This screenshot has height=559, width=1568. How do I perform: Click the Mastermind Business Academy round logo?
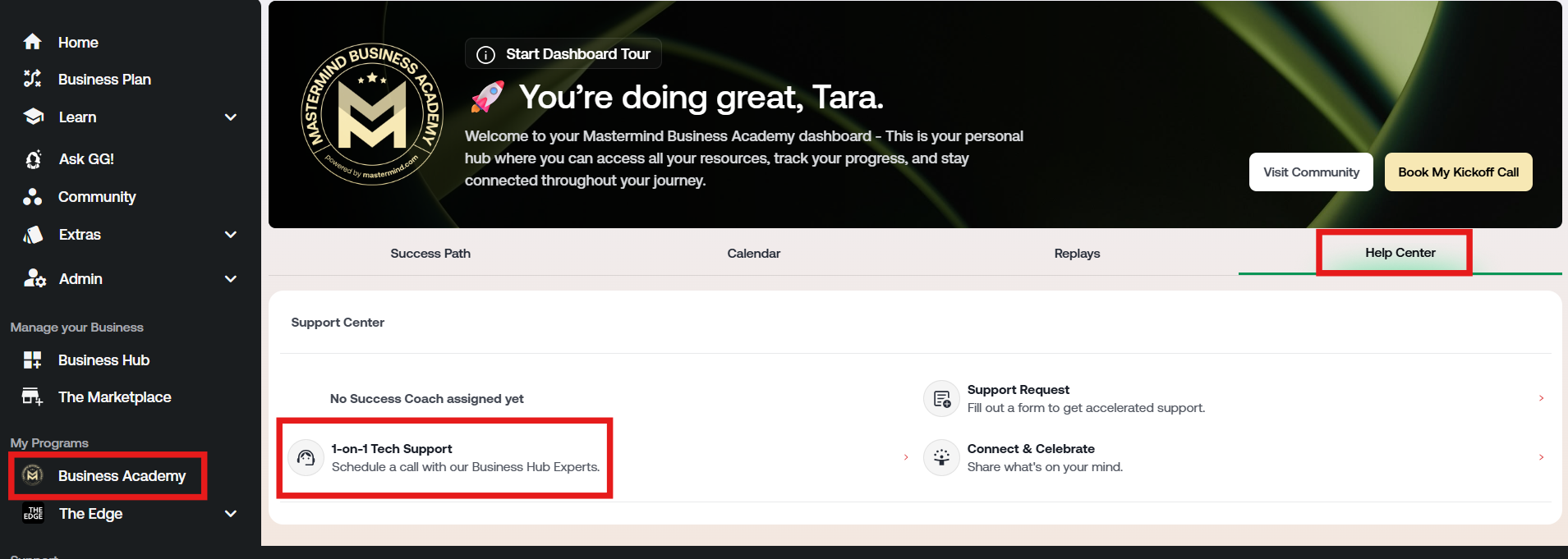point(372,114)
